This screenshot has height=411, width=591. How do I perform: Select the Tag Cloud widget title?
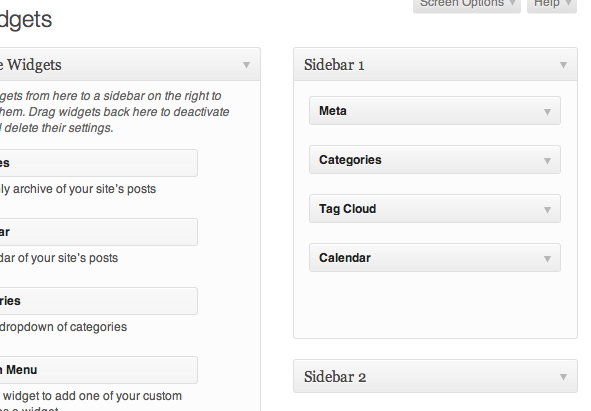tap(348, 209)
